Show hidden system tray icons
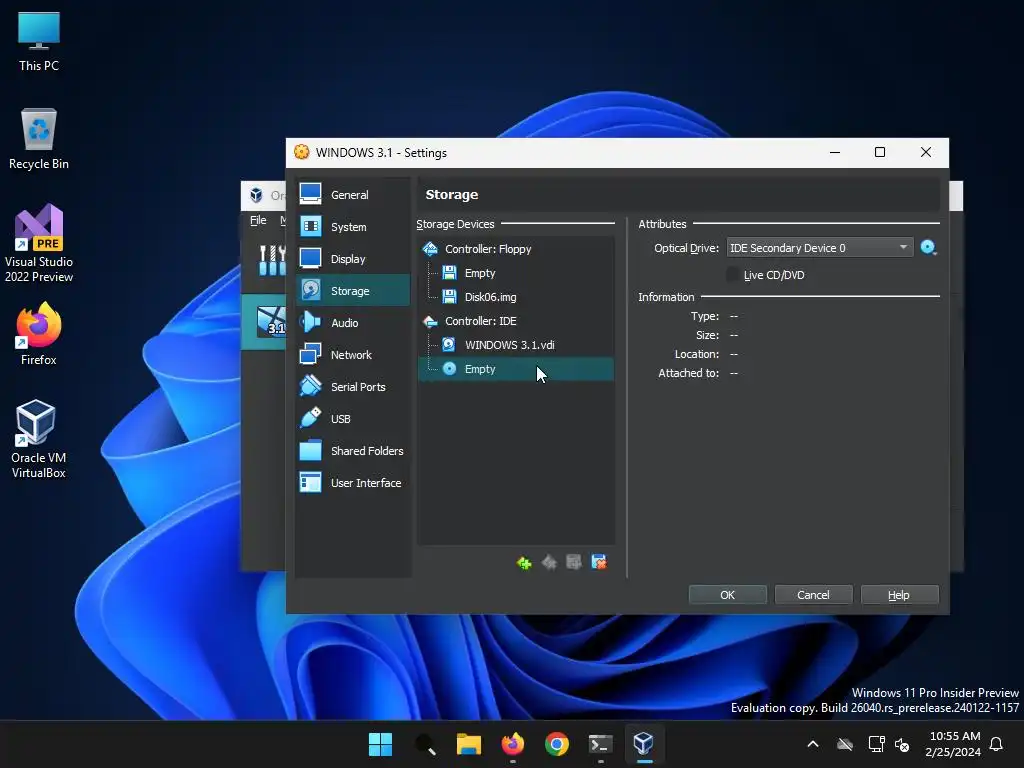This screenshot has height=768, width=1024. click(x=813, y=744)
